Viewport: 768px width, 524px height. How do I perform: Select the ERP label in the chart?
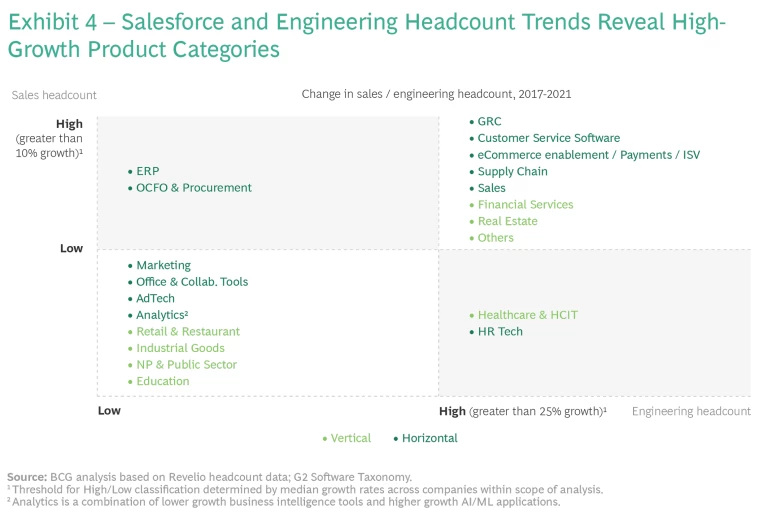pos(147,171)
